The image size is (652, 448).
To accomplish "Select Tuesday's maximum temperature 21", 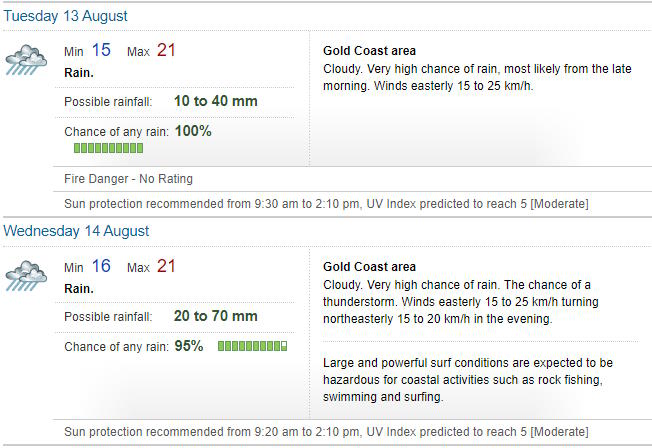I will point(166,50).
